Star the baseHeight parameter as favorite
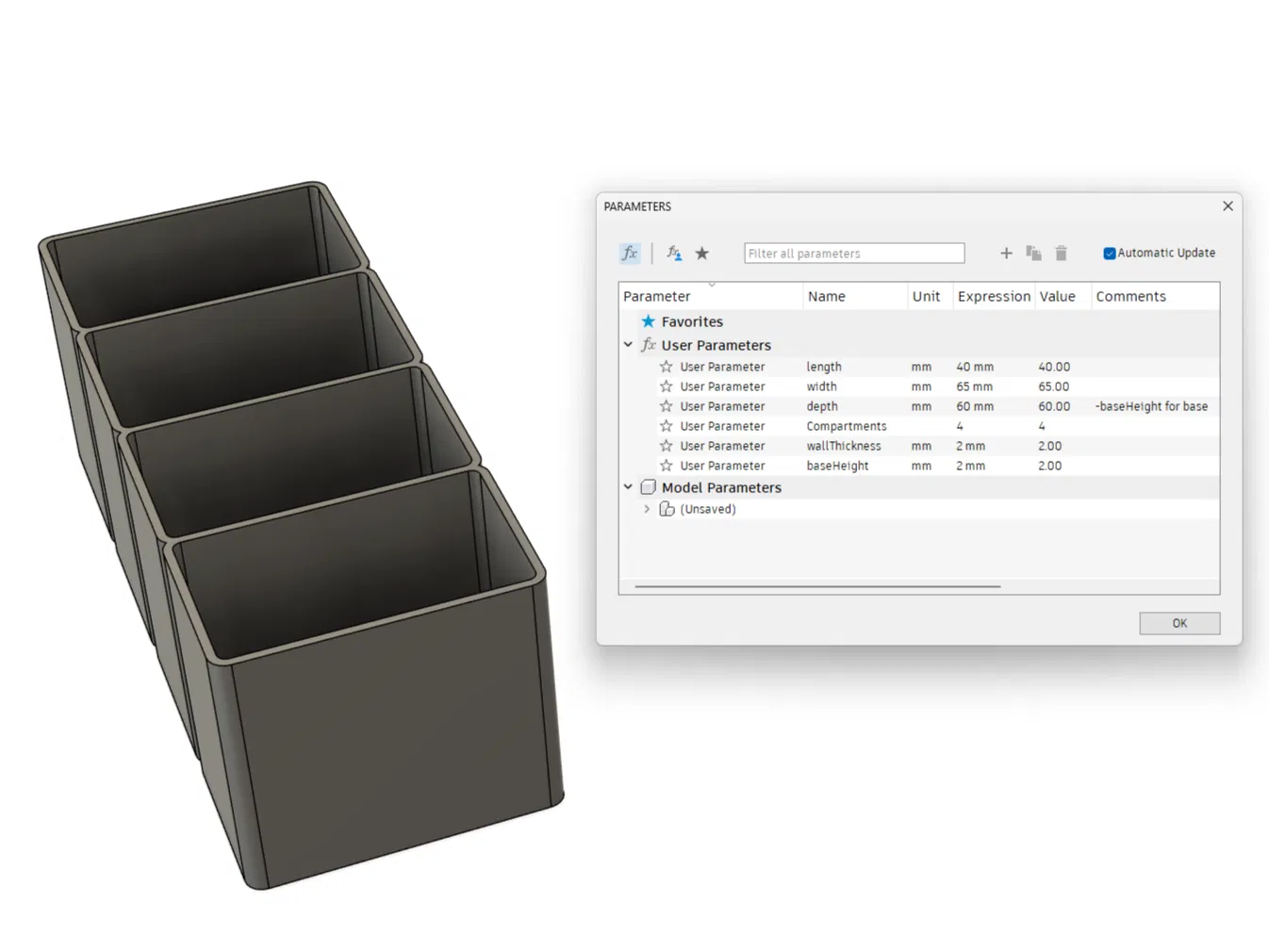Screen dimensions: 1269x952 point(667,466)
